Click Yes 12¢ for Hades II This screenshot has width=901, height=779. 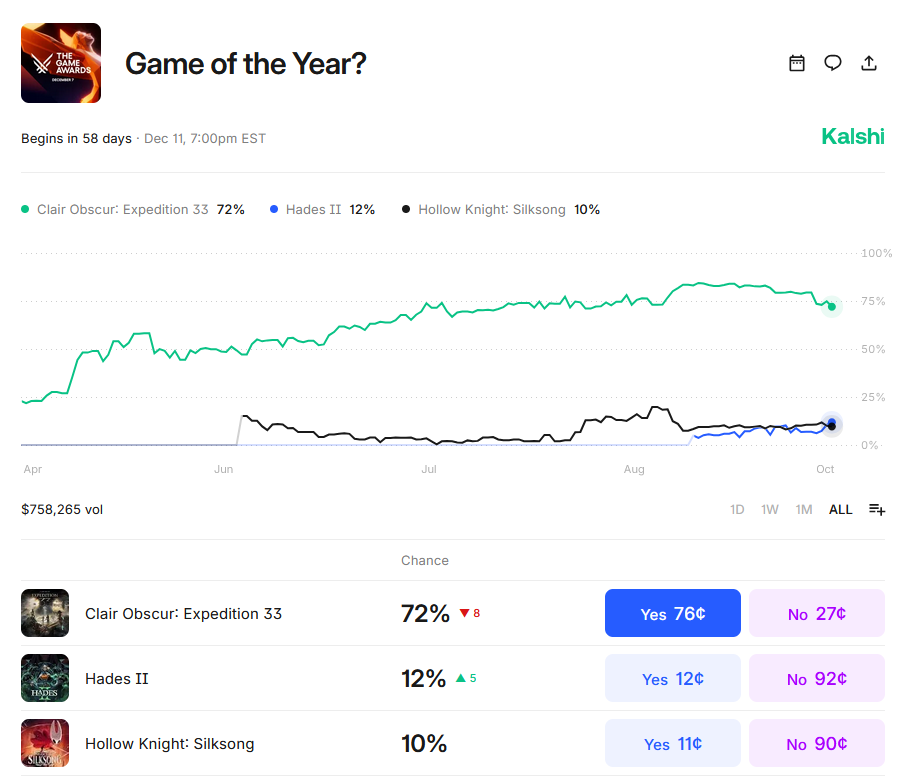click(672, 678)
